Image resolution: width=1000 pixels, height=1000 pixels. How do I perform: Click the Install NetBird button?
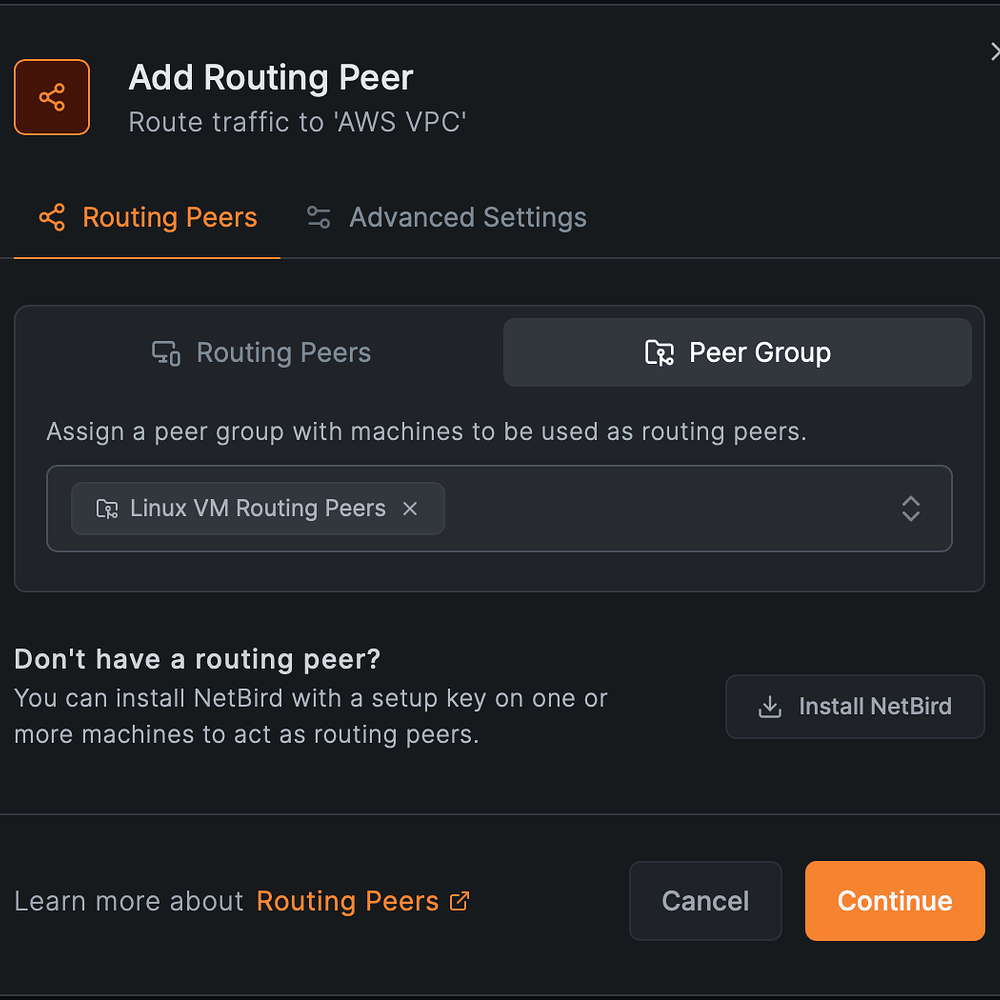click(x=855, y=706)
